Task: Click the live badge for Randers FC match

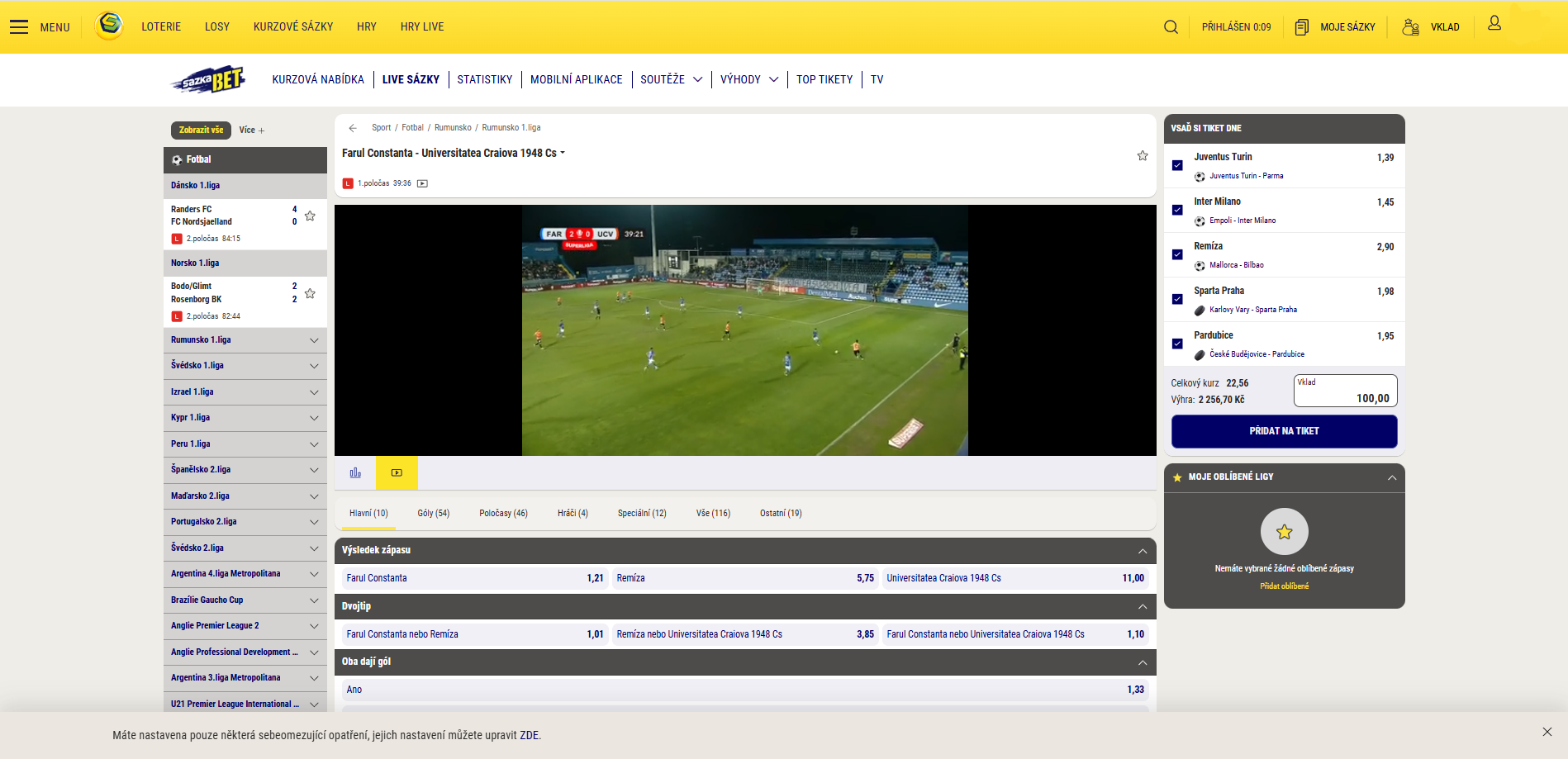Action: 177,239
